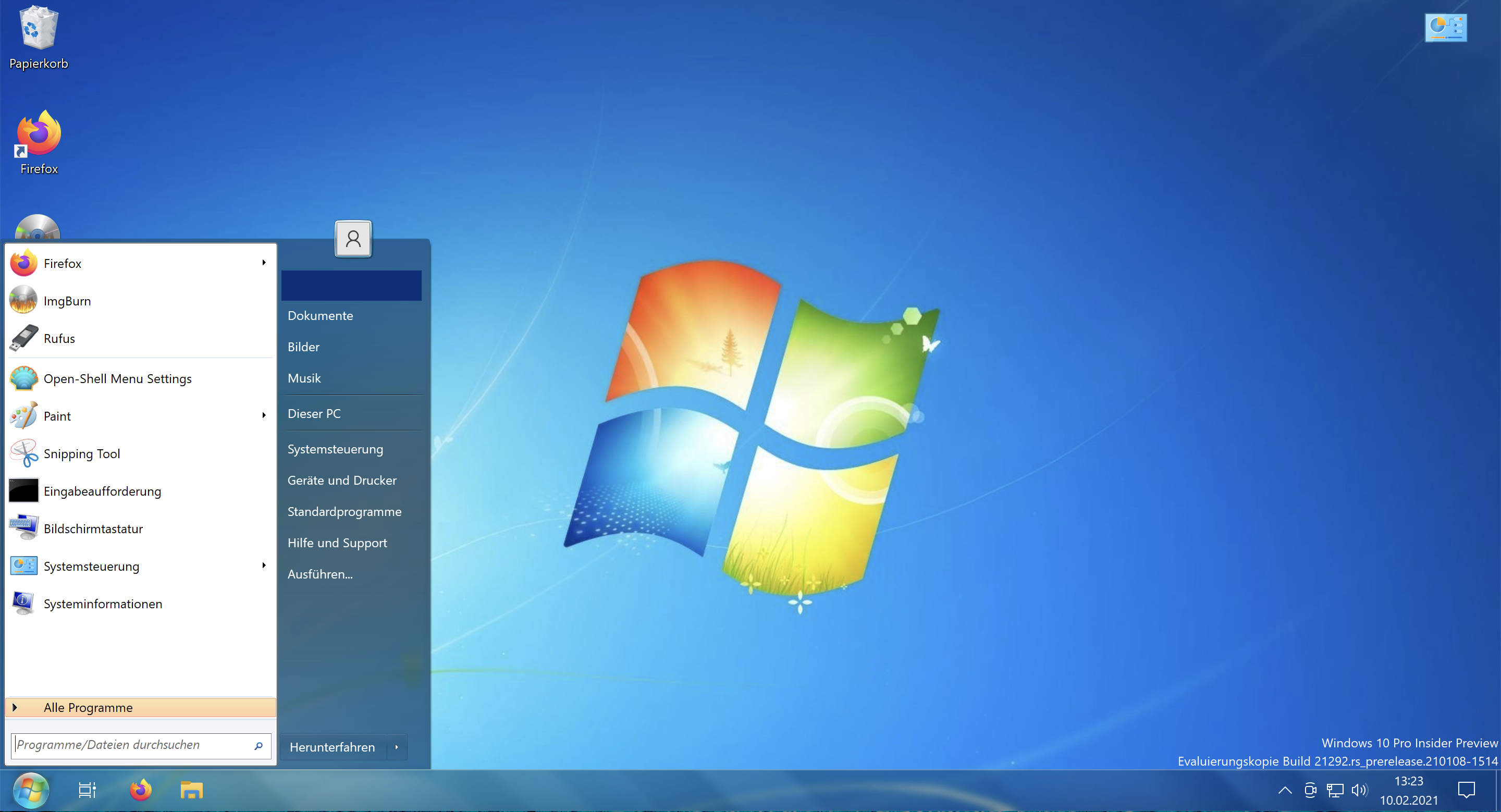
Task: Launch the Snipping Tool
Action: click(x=81, y=453)
